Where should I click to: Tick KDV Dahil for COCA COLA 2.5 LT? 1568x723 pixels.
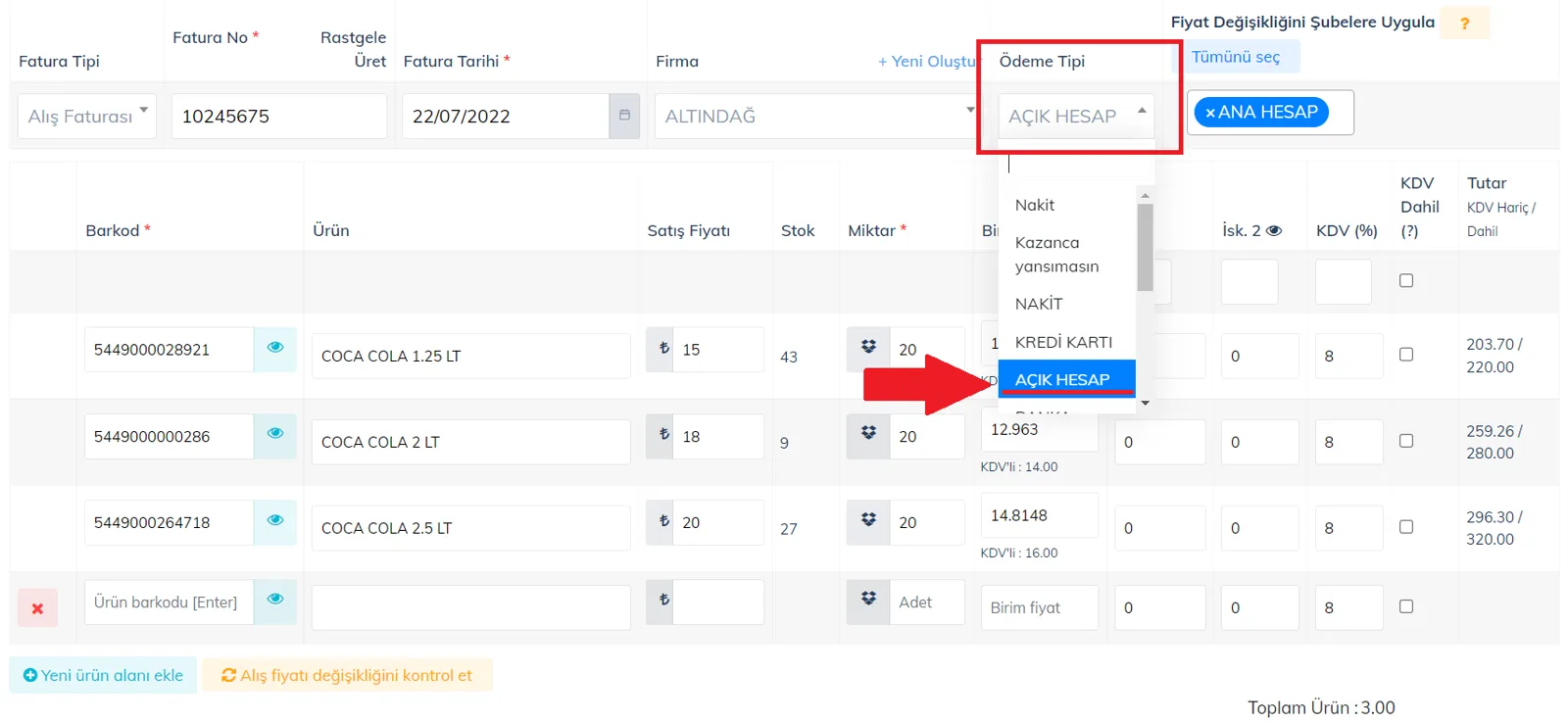(1406, 527)
